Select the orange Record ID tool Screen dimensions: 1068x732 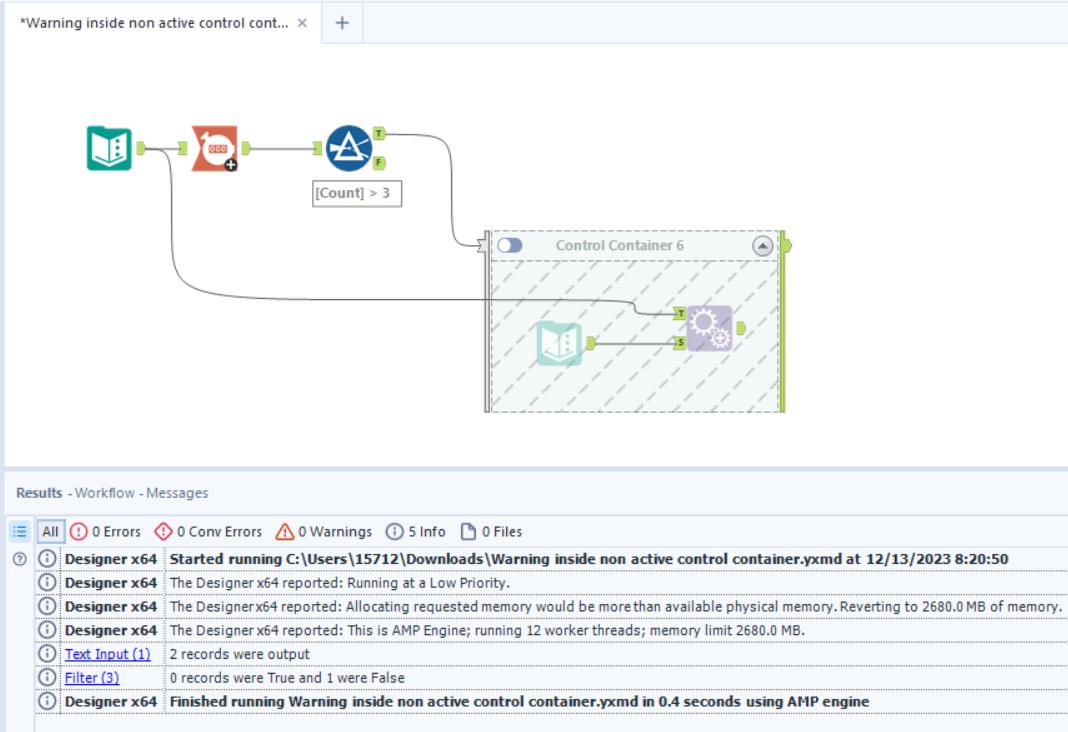point(215,147)
